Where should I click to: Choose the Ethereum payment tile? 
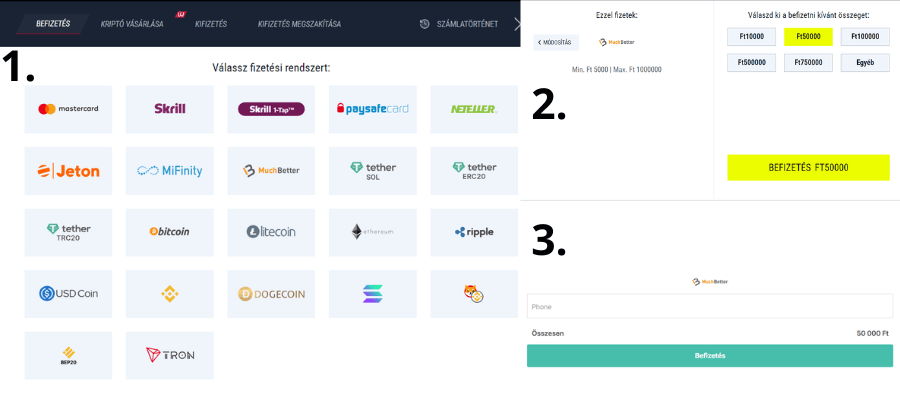tap(372, 232)
